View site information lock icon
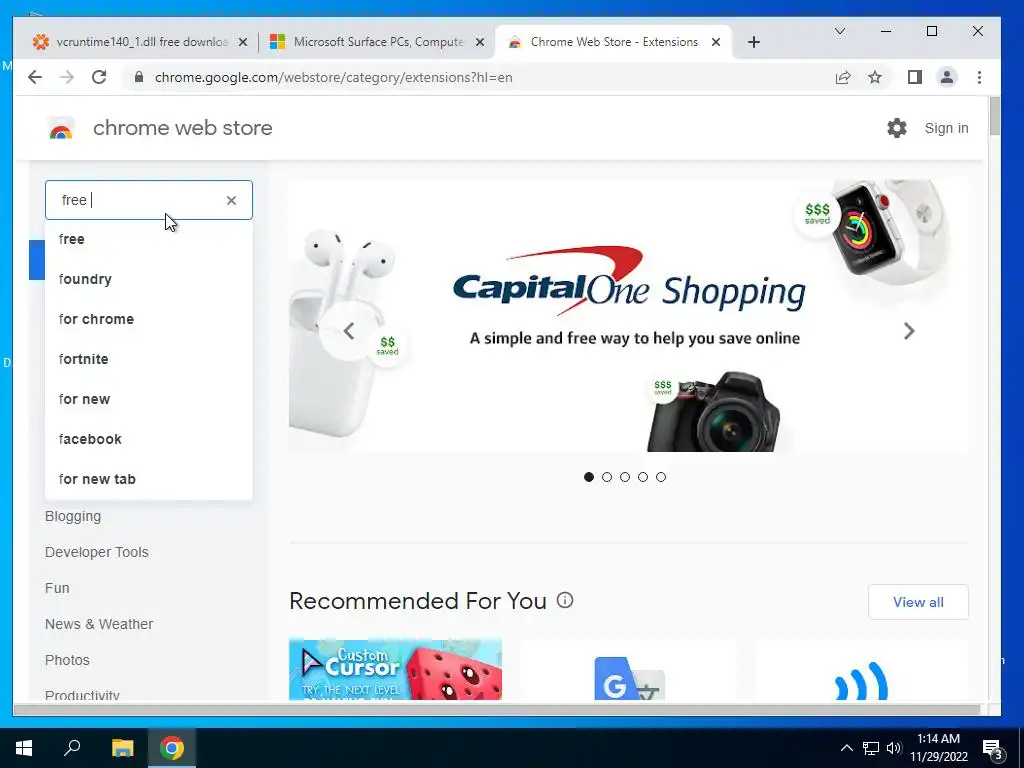1024x768 pixels. [x=138, y=77]
